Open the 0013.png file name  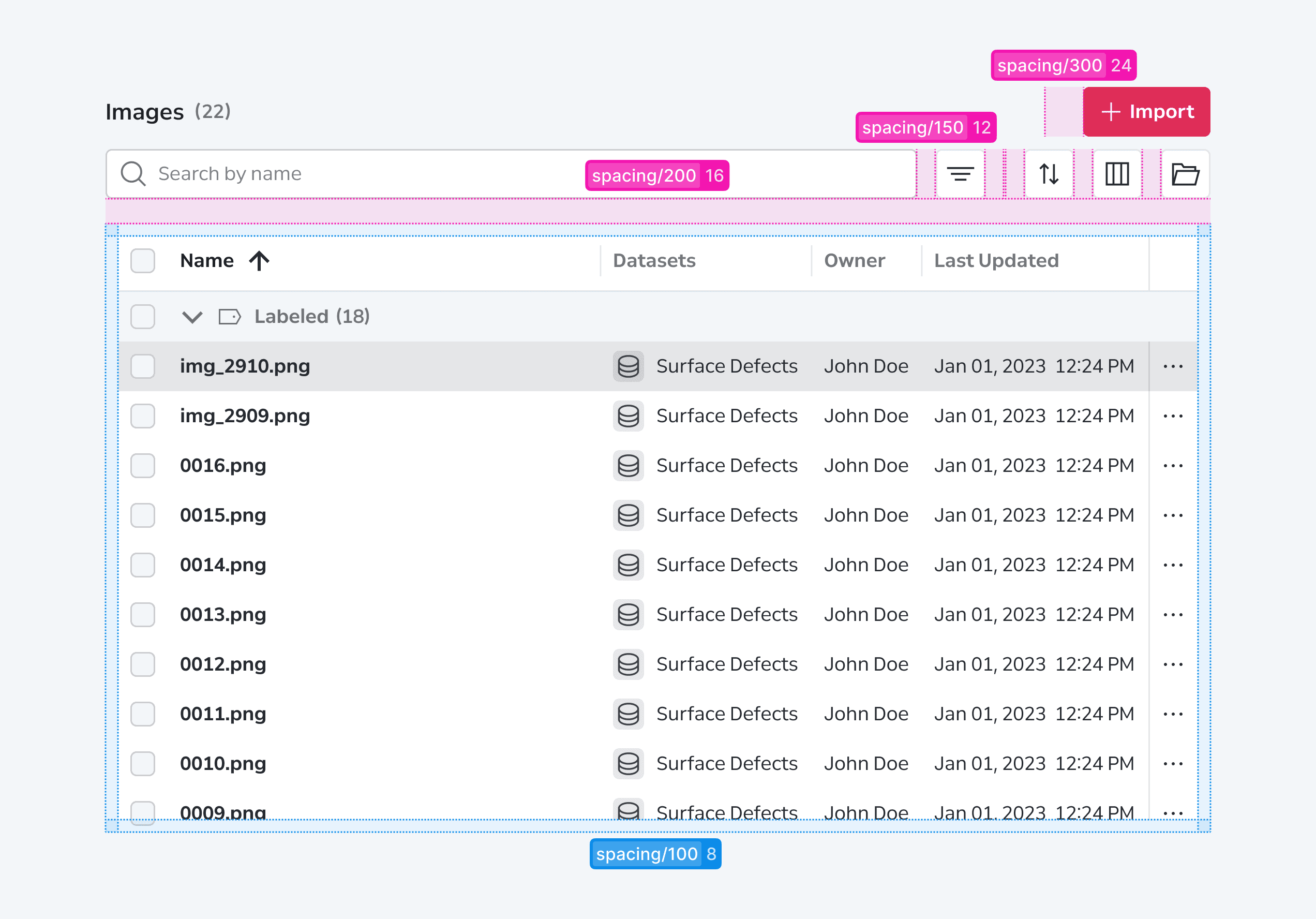coord(223,615)
